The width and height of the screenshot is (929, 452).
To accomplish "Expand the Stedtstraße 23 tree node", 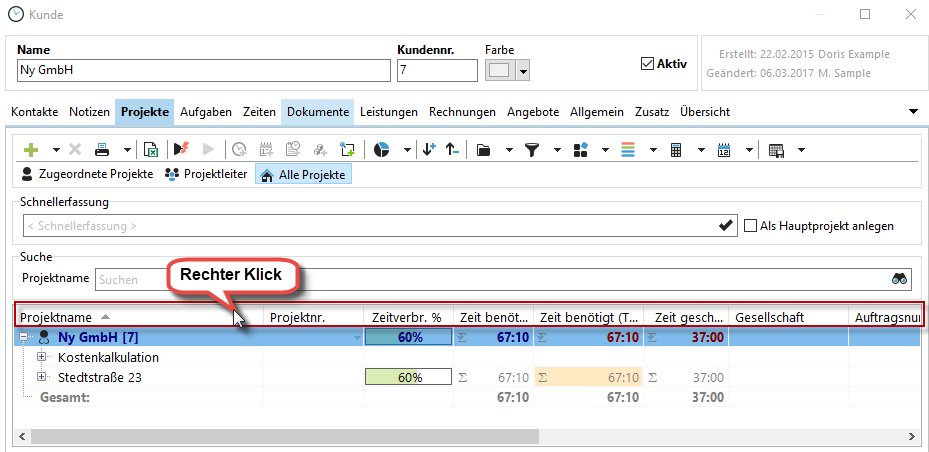I will (x=42, y=377).
